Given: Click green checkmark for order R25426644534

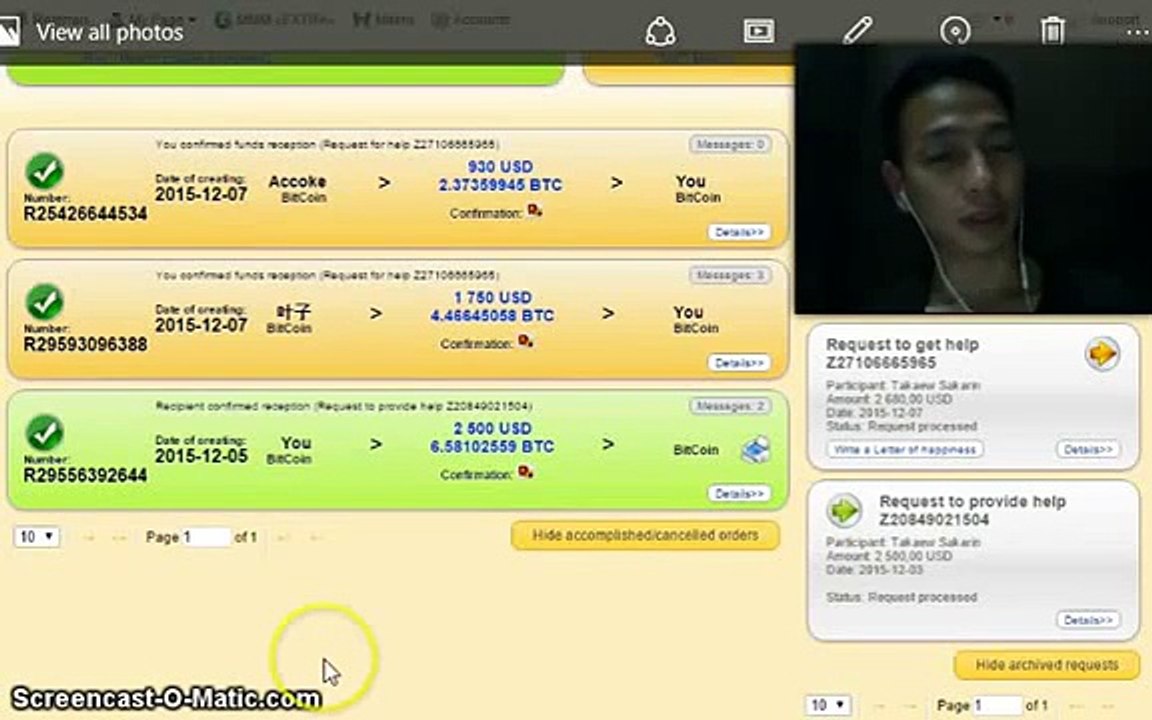Looking at the screenshot, I should click(45, 171).
